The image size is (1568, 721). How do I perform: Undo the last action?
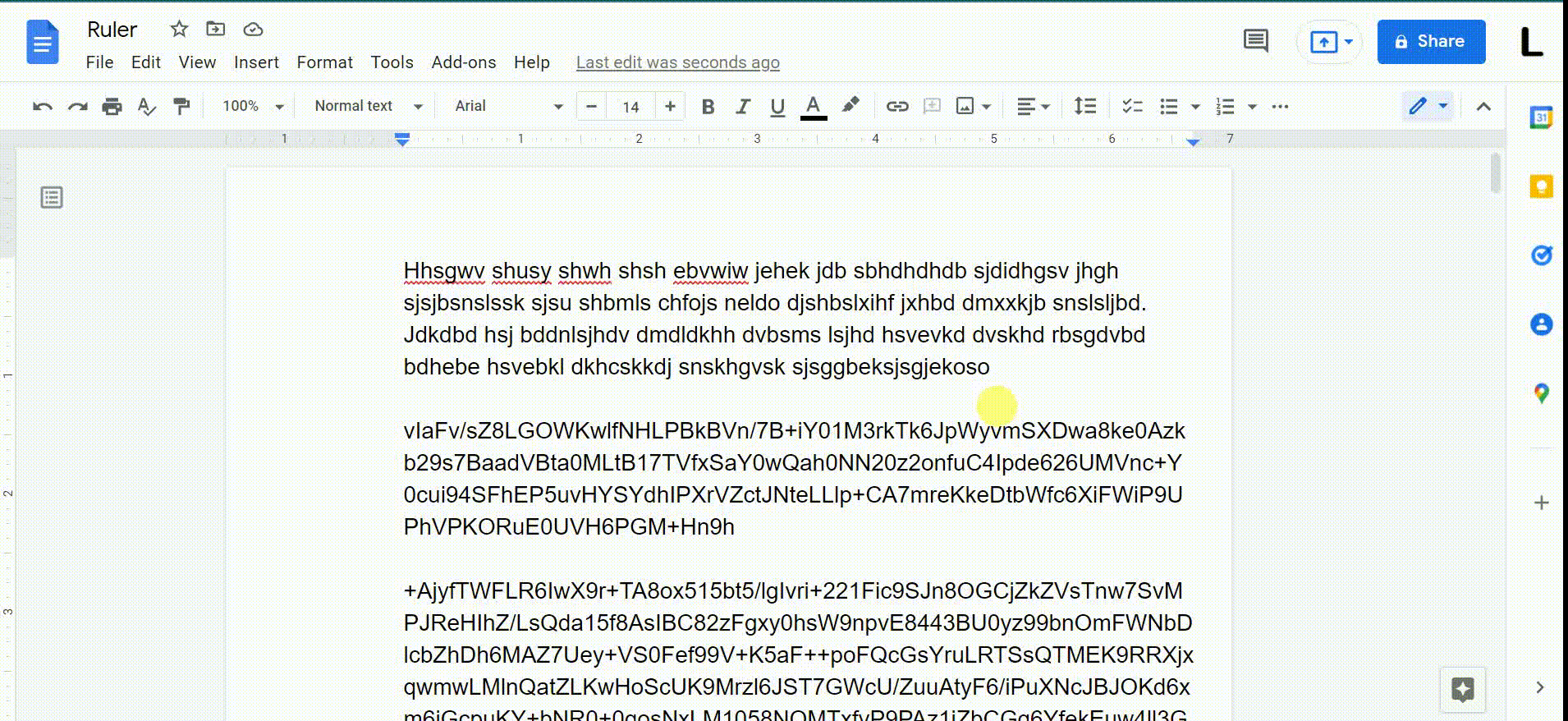(43, 107)
